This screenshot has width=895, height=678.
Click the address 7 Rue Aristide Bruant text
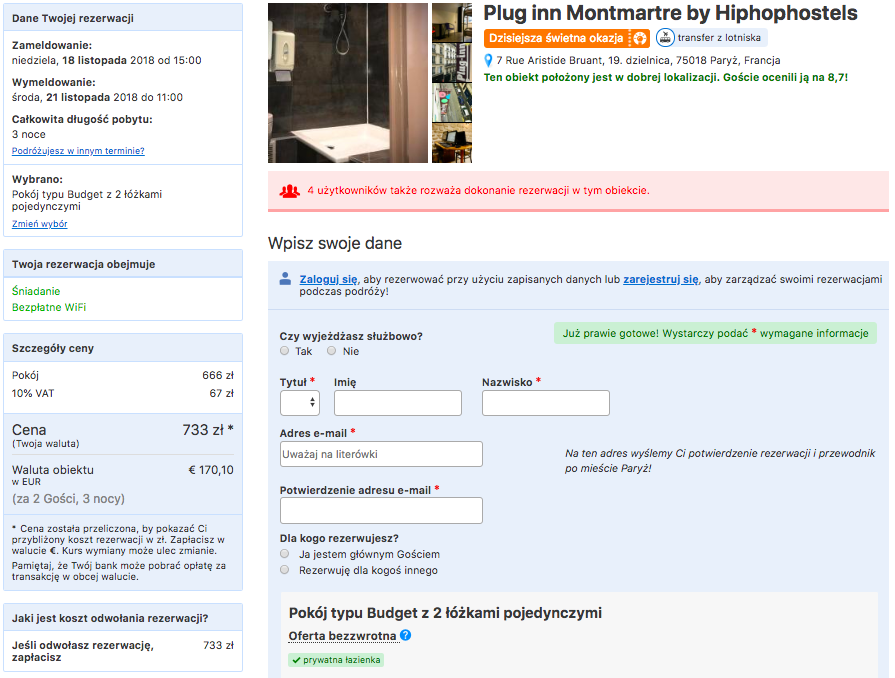[x=638, y=60]
